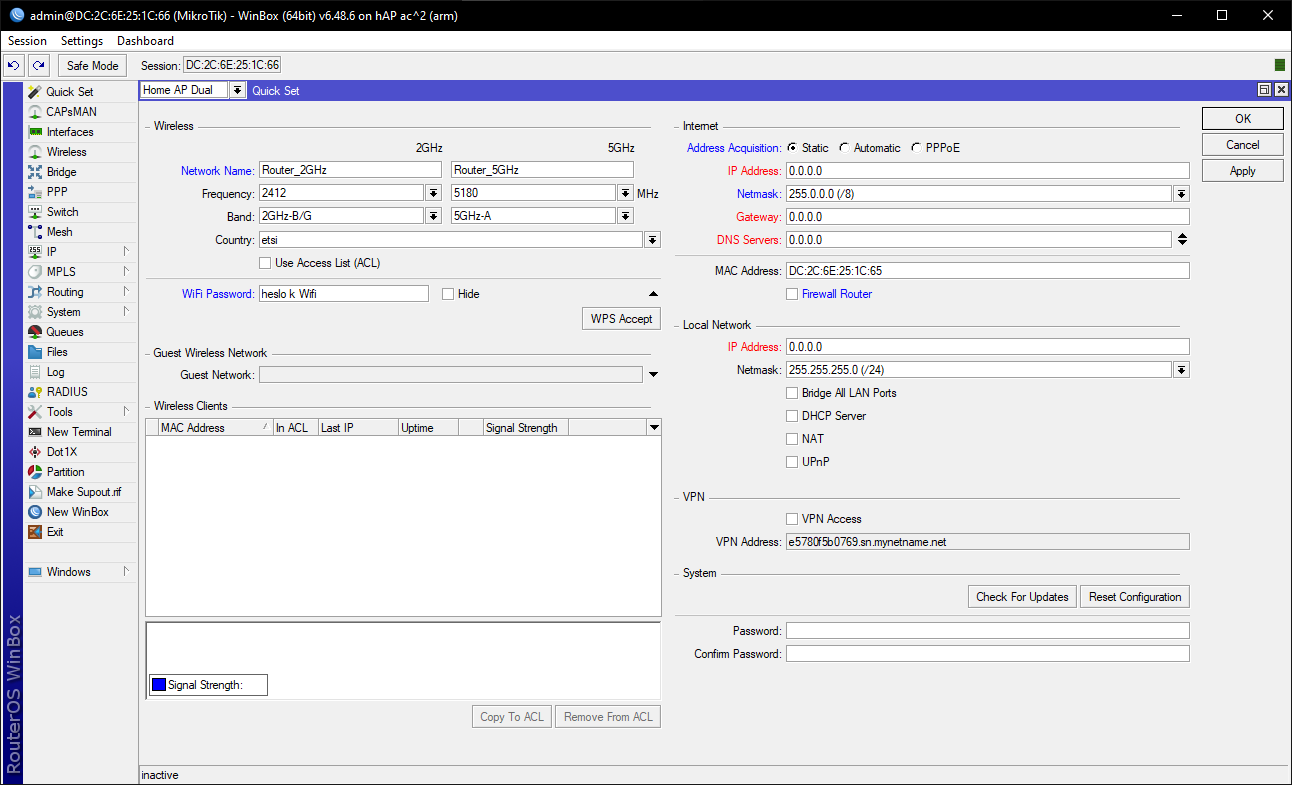Expand the Country dropdown list
The image size is (1292, 785).
[652, 240]
